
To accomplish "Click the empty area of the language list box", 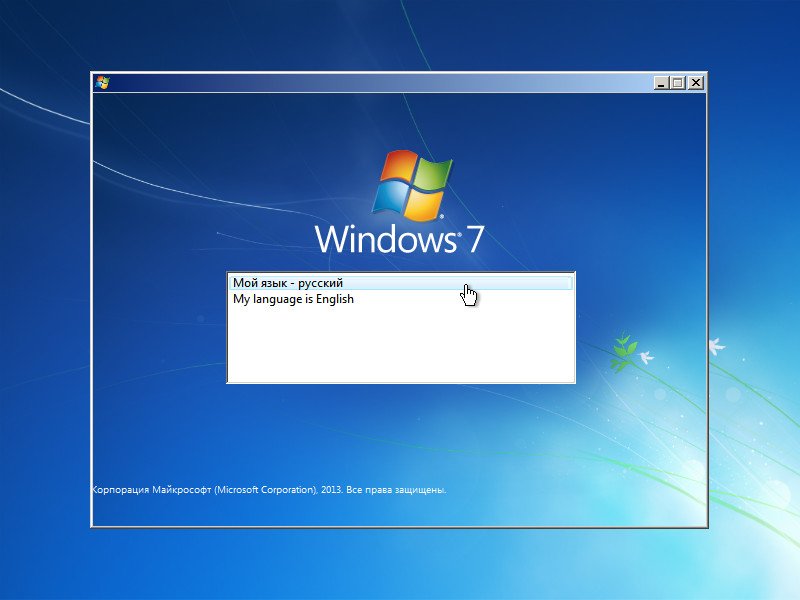I will [401, 344].
